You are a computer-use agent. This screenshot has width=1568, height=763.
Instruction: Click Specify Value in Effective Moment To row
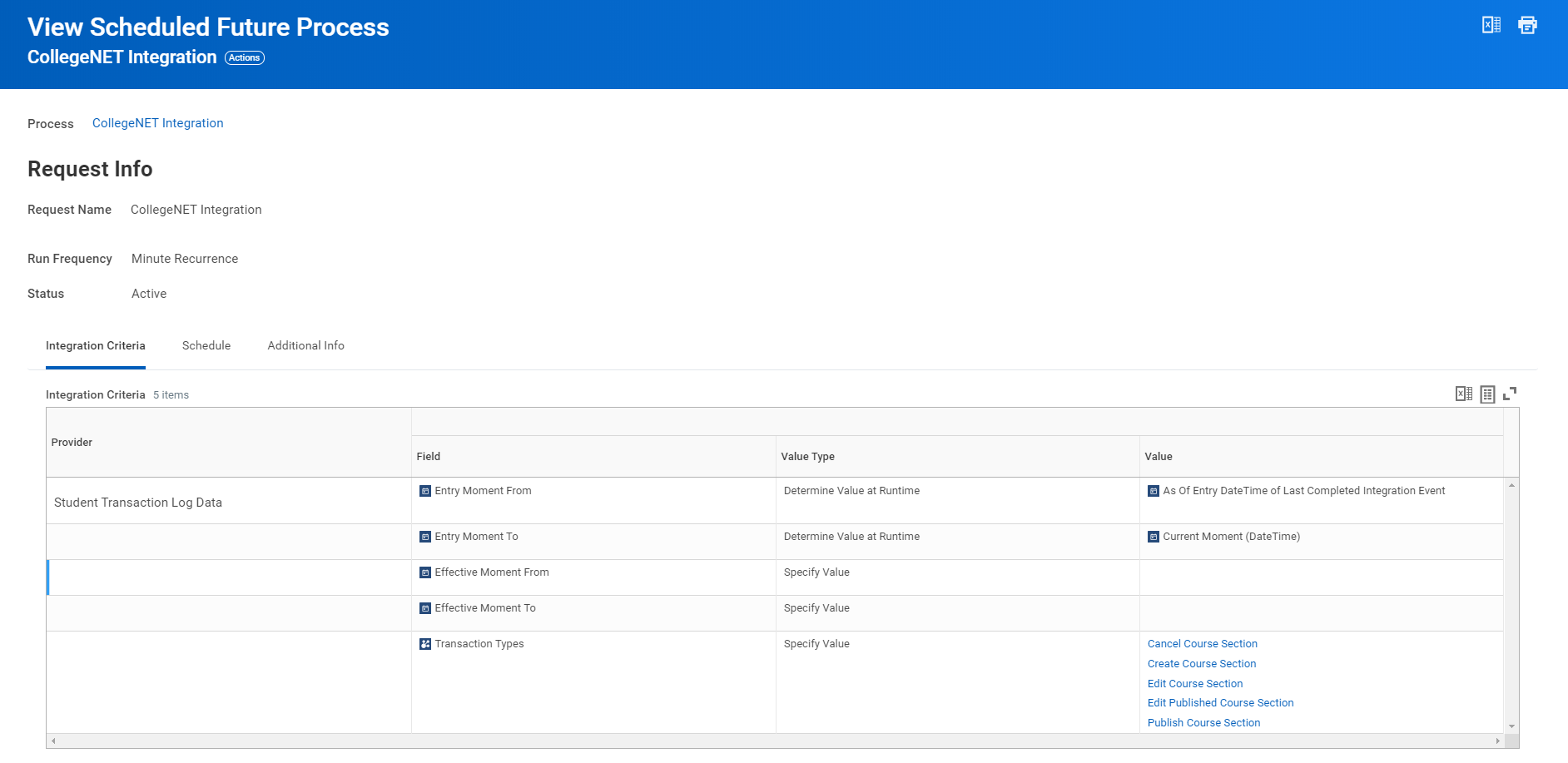tap(816, 608)
